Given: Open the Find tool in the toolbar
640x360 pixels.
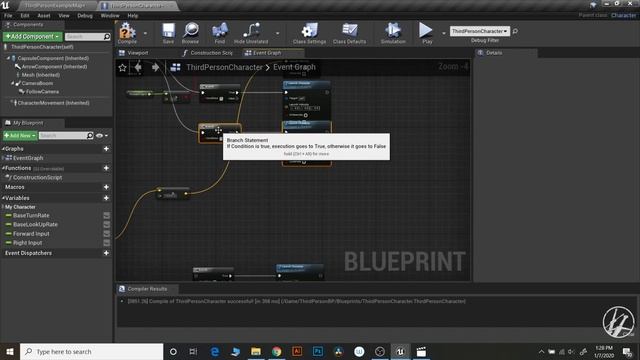Looking at the screenshot, I should 220,33.
